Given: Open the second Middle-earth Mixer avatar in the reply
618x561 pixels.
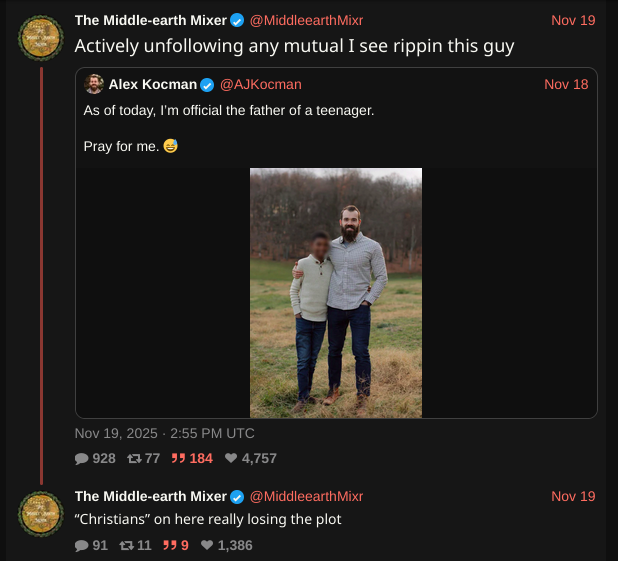Looking at the screenshot, I should 42,514.
